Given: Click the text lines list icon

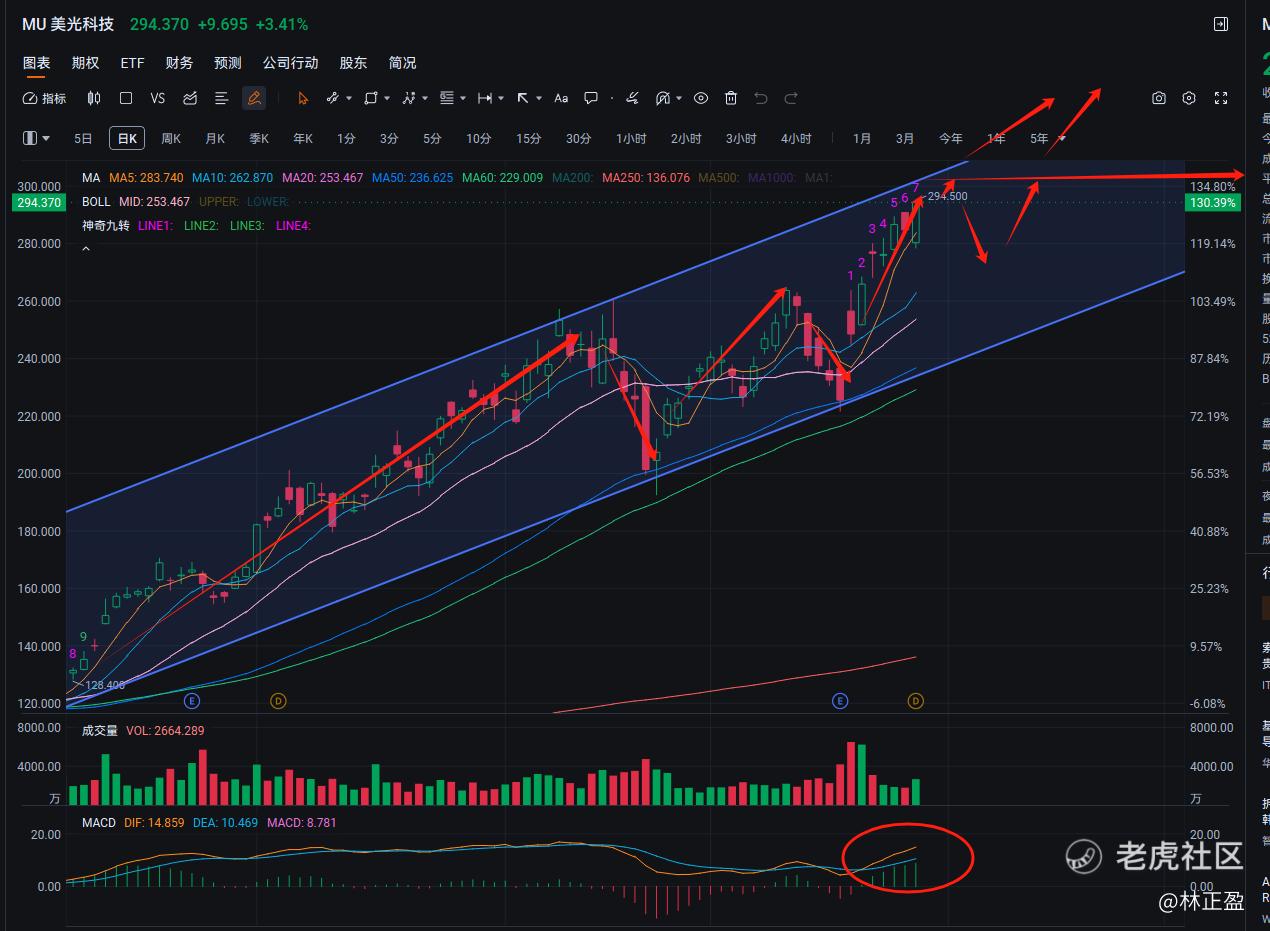Looking at the screenshot, I should [222, 98].
